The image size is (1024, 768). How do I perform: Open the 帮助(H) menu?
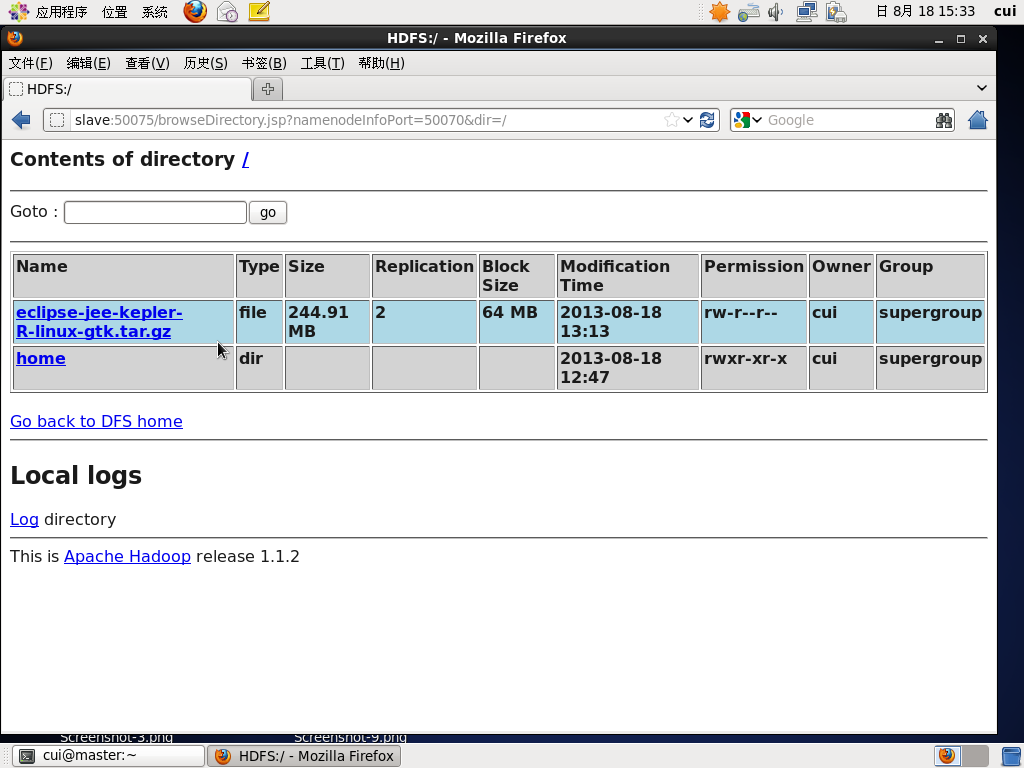pos(381,63)
